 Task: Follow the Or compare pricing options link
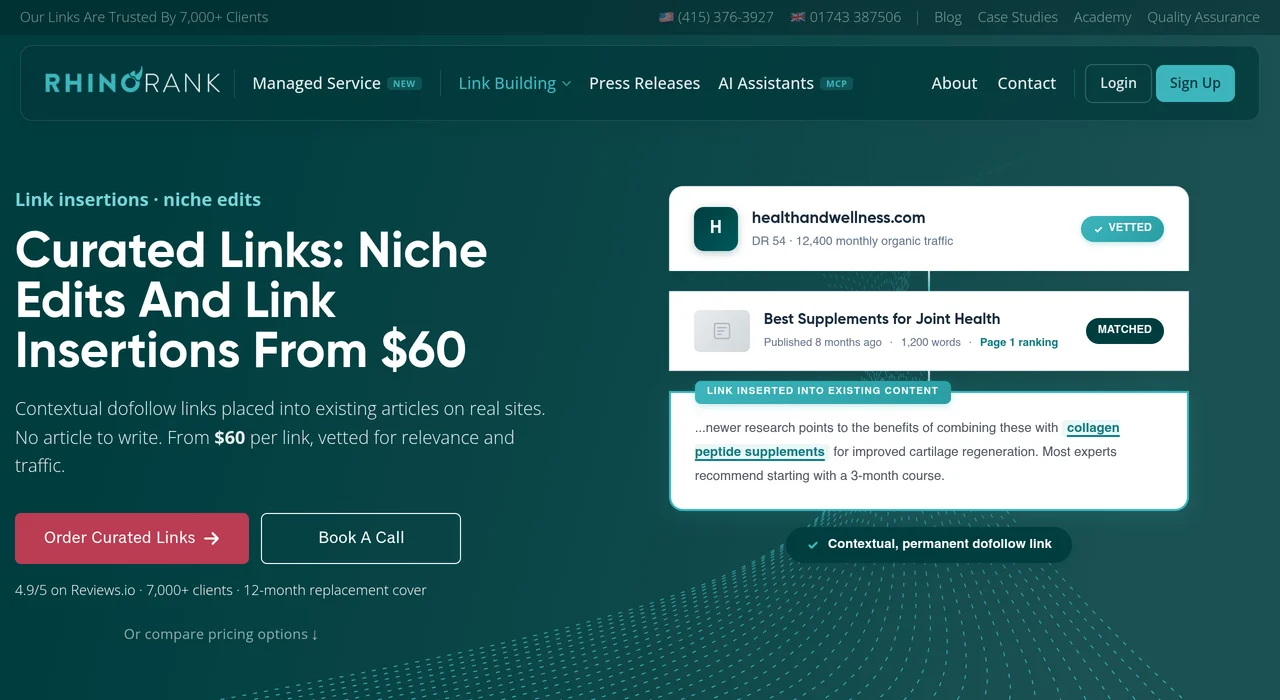[x=221, y=634]
